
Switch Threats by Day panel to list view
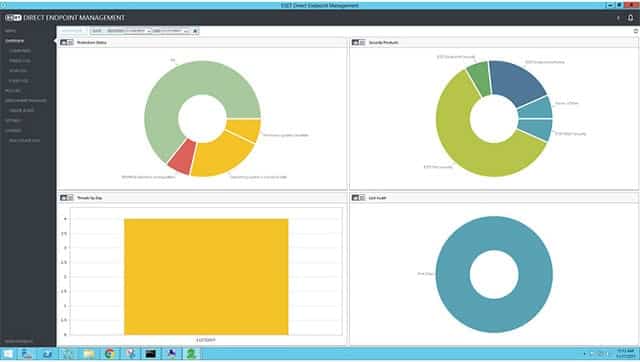click(70, 198)
